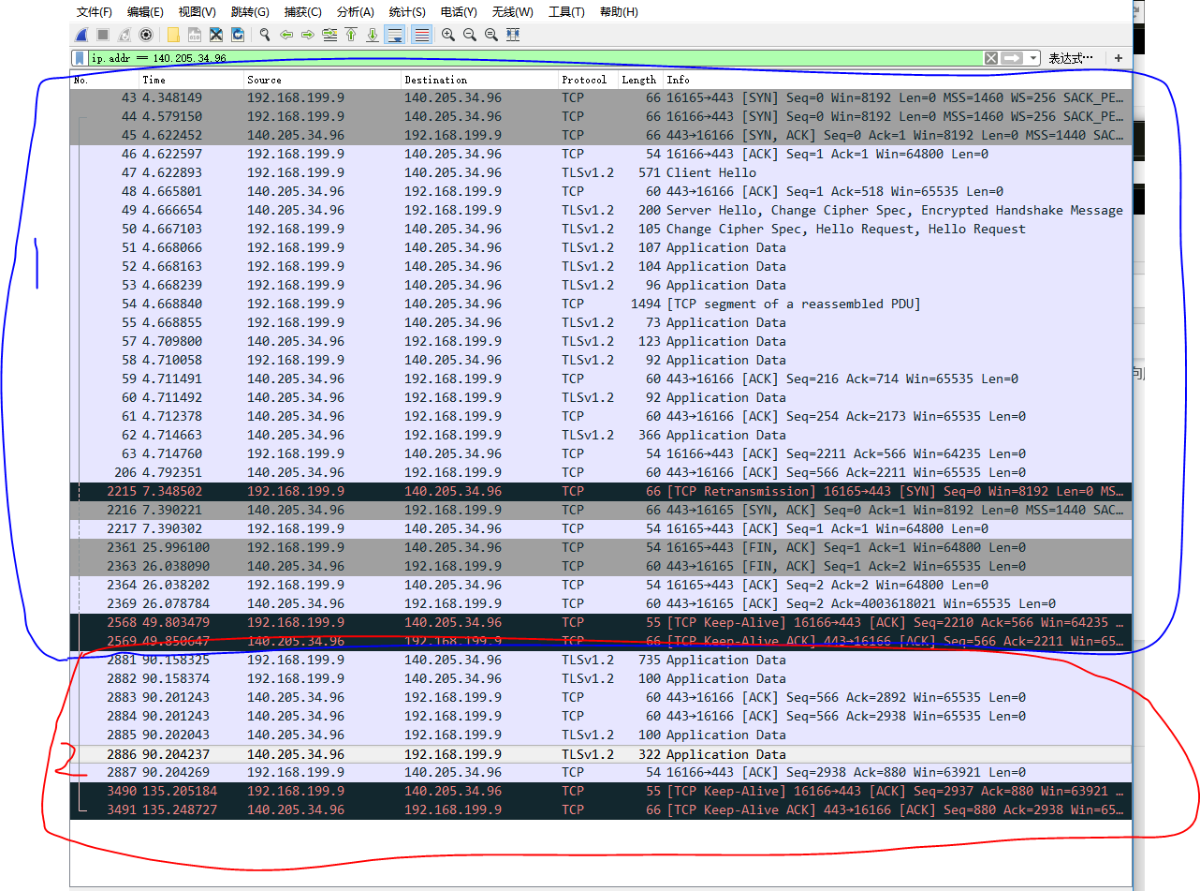Select packet 2886 Application Data row
The height and width of the screenshot is (891, 1200).
[601, 754]
